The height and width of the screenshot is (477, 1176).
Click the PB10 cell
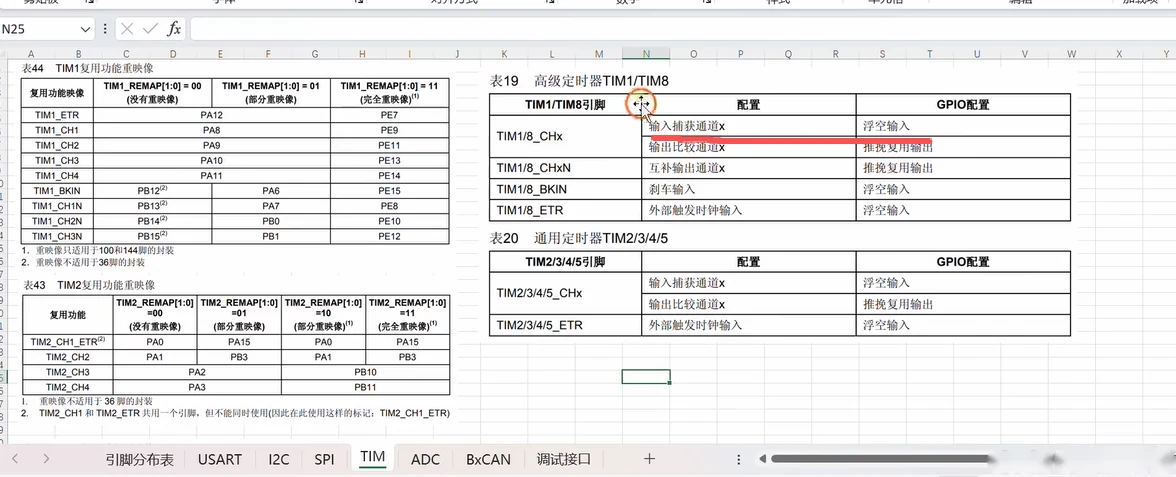pos(365,372)
